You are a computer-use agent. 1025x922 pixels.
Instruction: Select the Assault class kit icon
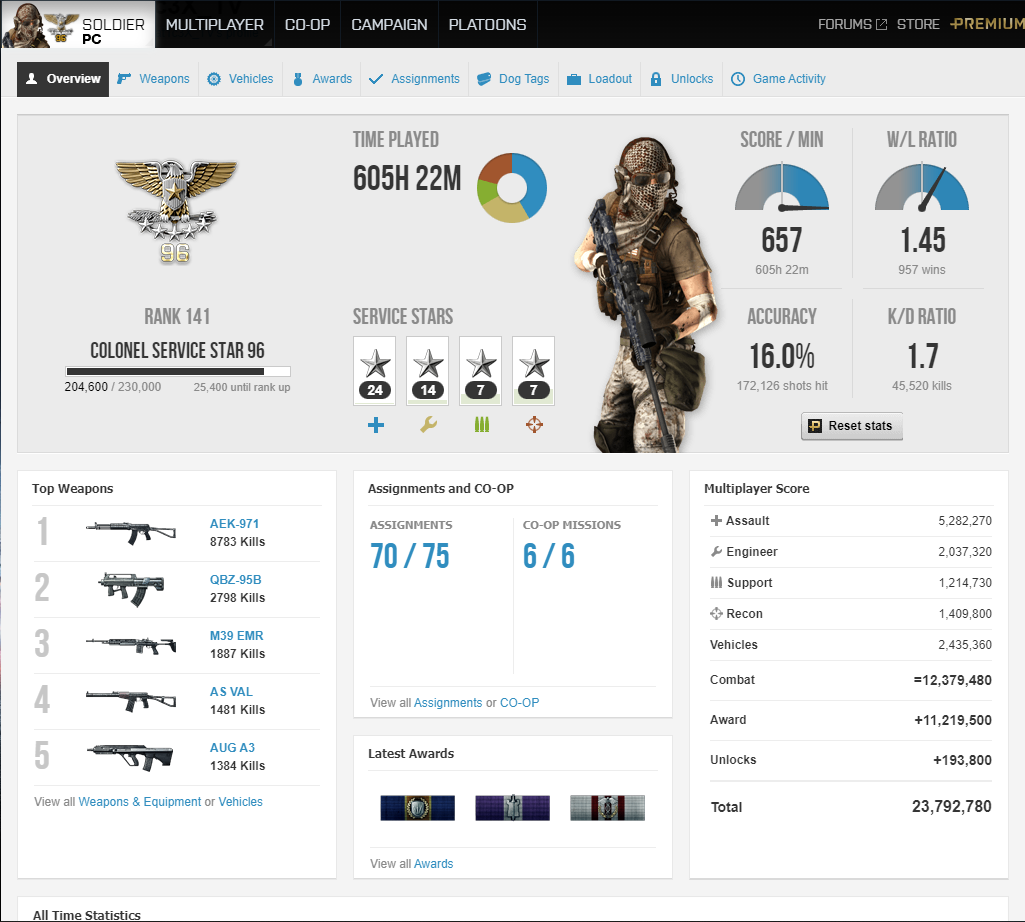[375, 424]
